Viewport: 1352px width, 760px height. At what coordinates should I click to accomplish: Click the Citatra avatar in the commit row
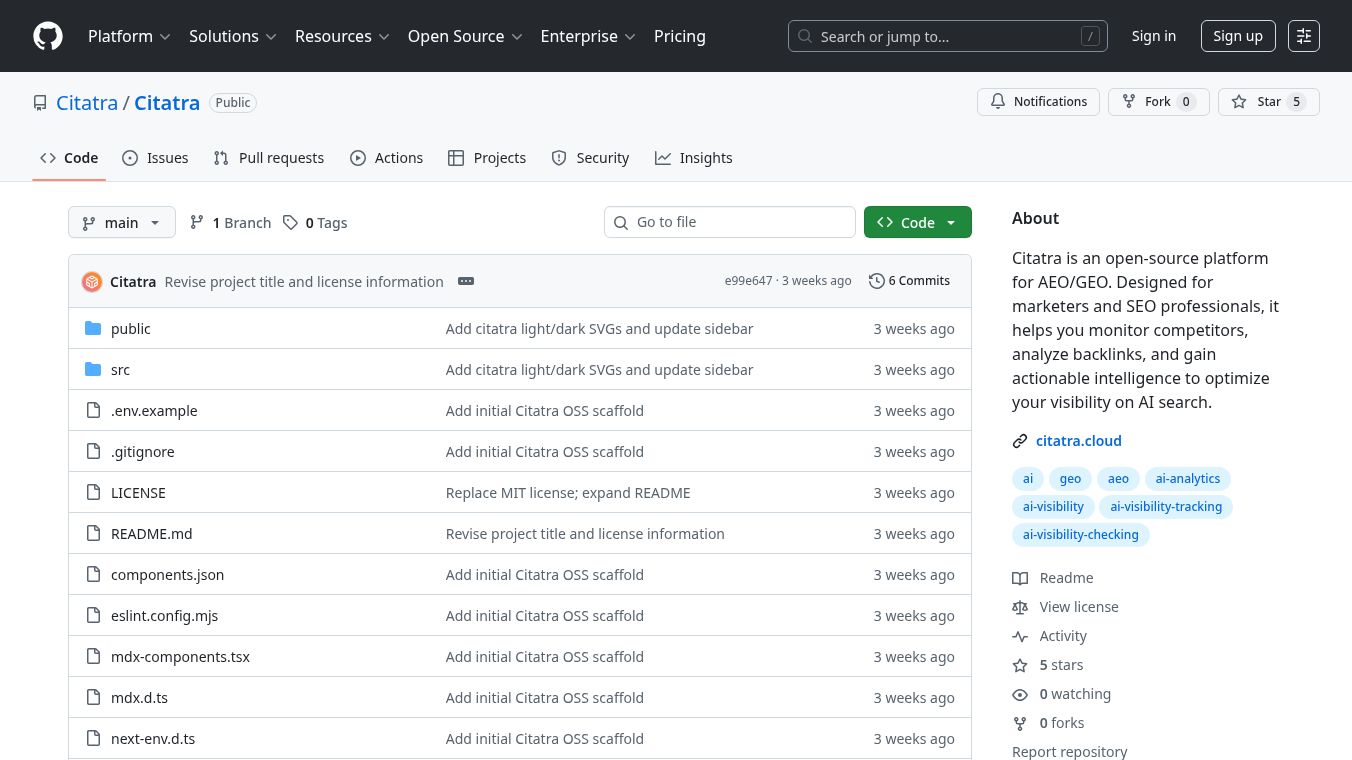(x=92, y=282)
